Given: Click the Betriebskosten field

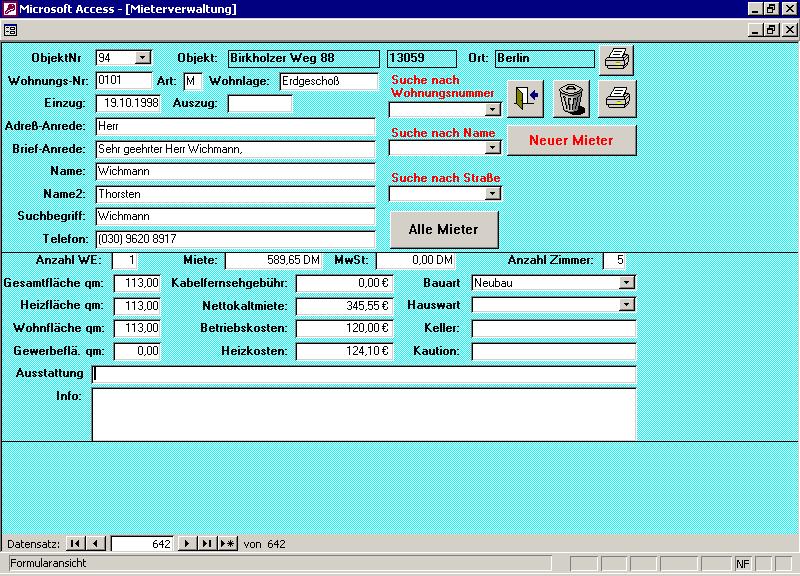Looking at the screenshot, I should coord(344,328).
